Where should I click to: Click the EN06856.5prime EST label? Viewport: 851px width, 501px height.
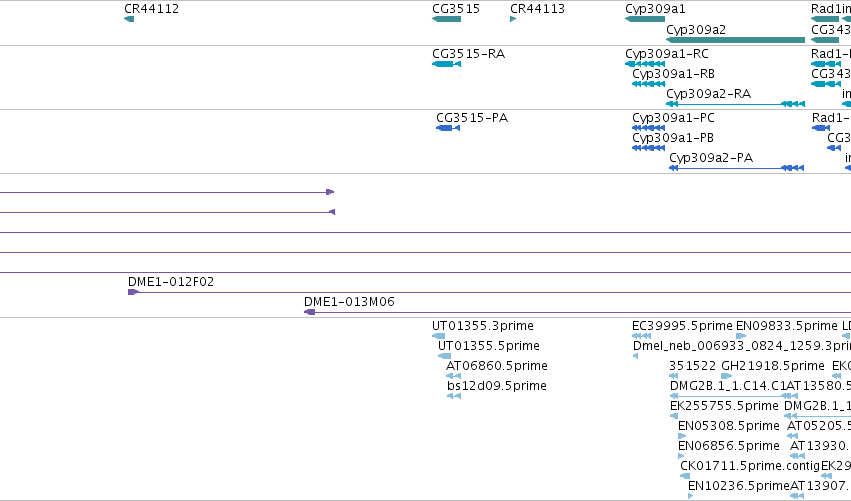(x=729, y=446)
